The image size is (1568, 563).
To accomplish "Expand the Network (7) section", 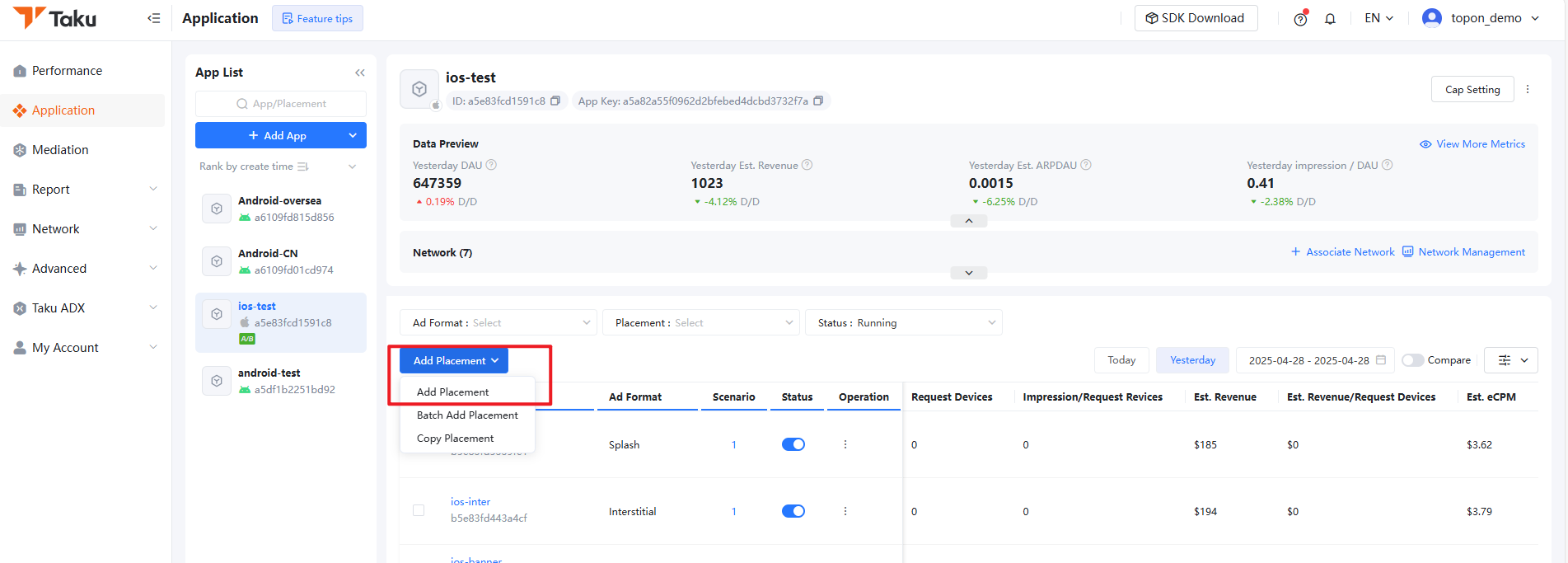I will tap(969, 273).
